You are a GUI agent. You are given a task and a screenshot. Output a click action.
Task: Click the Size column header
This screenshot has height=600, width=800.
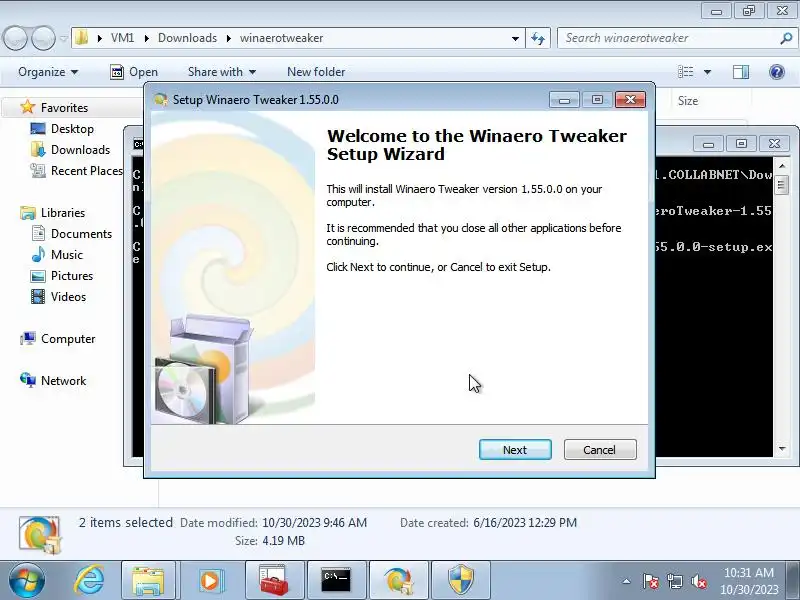688,101
